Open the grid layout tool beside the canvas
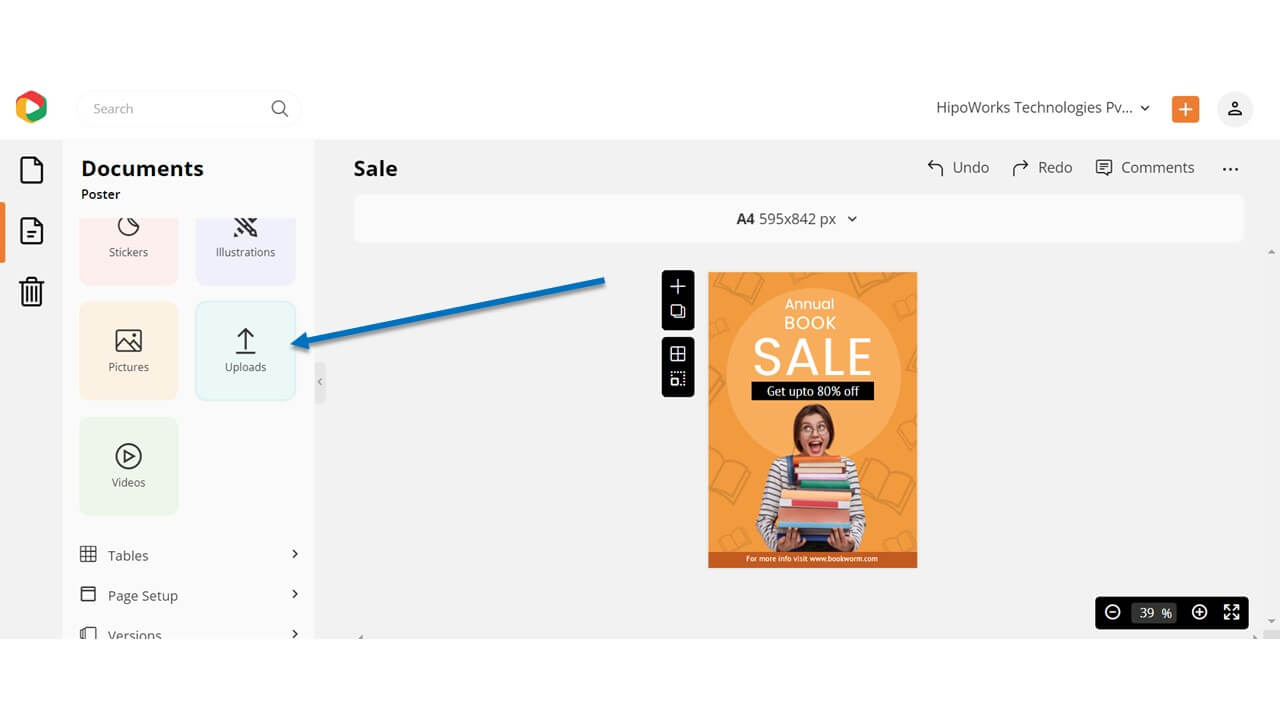Viewport: 1280px width, 720px height. tap(678, 355)
